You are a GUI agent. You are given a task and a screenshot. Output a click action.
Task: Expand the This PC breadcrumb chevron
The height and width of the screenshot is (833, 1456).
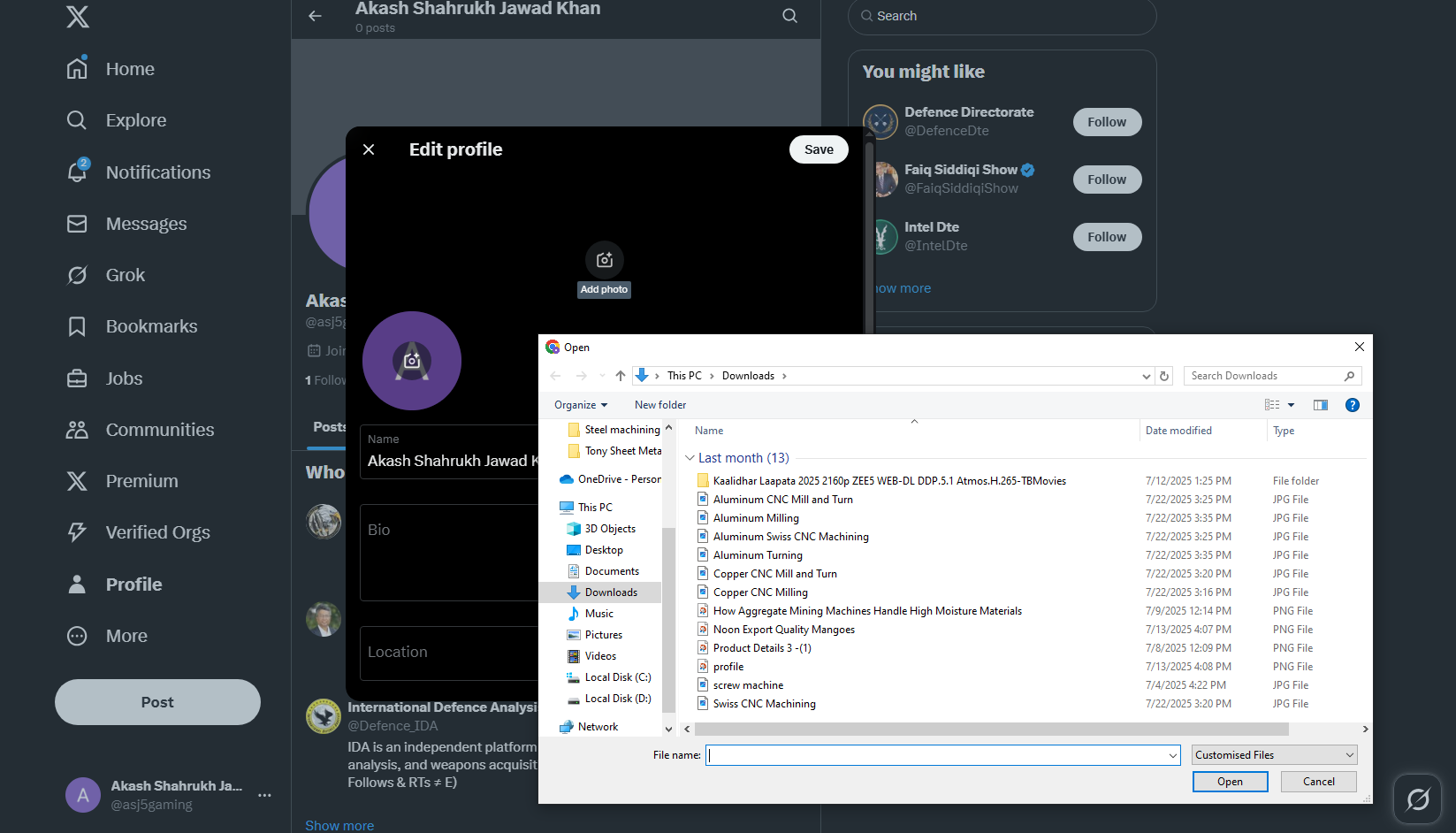[x=712, y=376]
